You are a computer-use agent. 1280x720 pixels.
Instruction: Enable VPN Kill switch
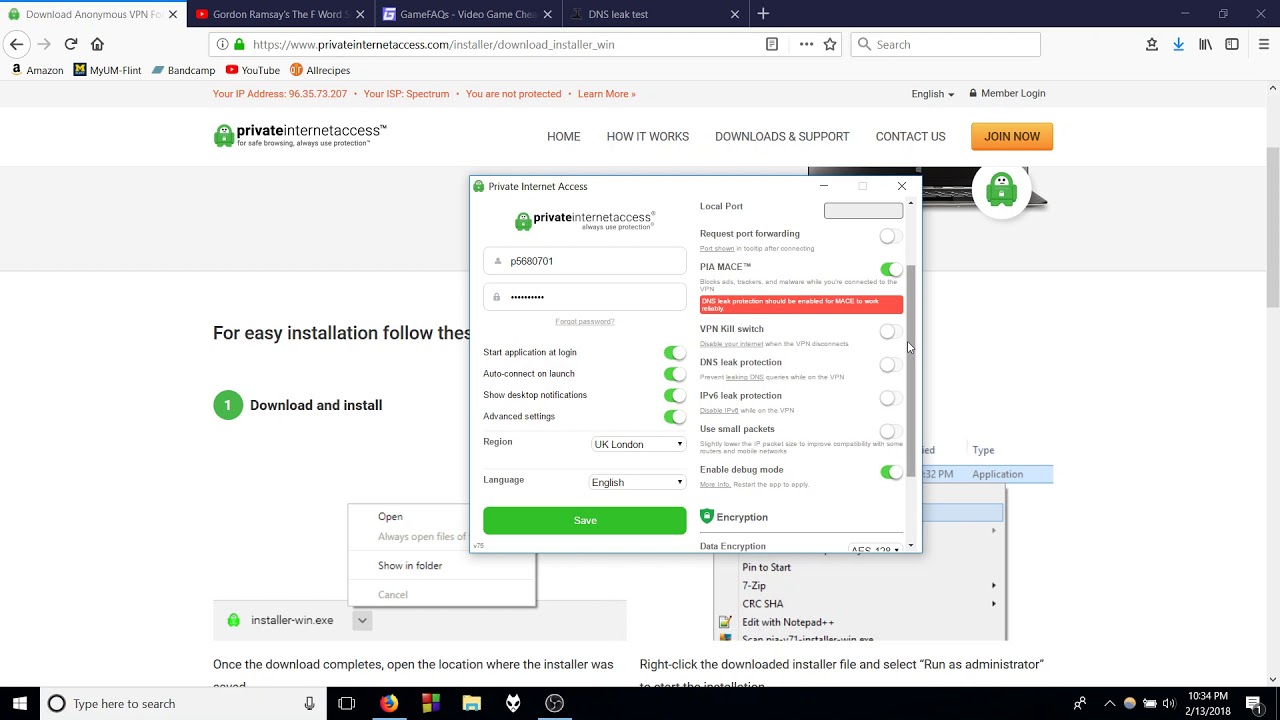pyautogui.click(x=890, y=331)
